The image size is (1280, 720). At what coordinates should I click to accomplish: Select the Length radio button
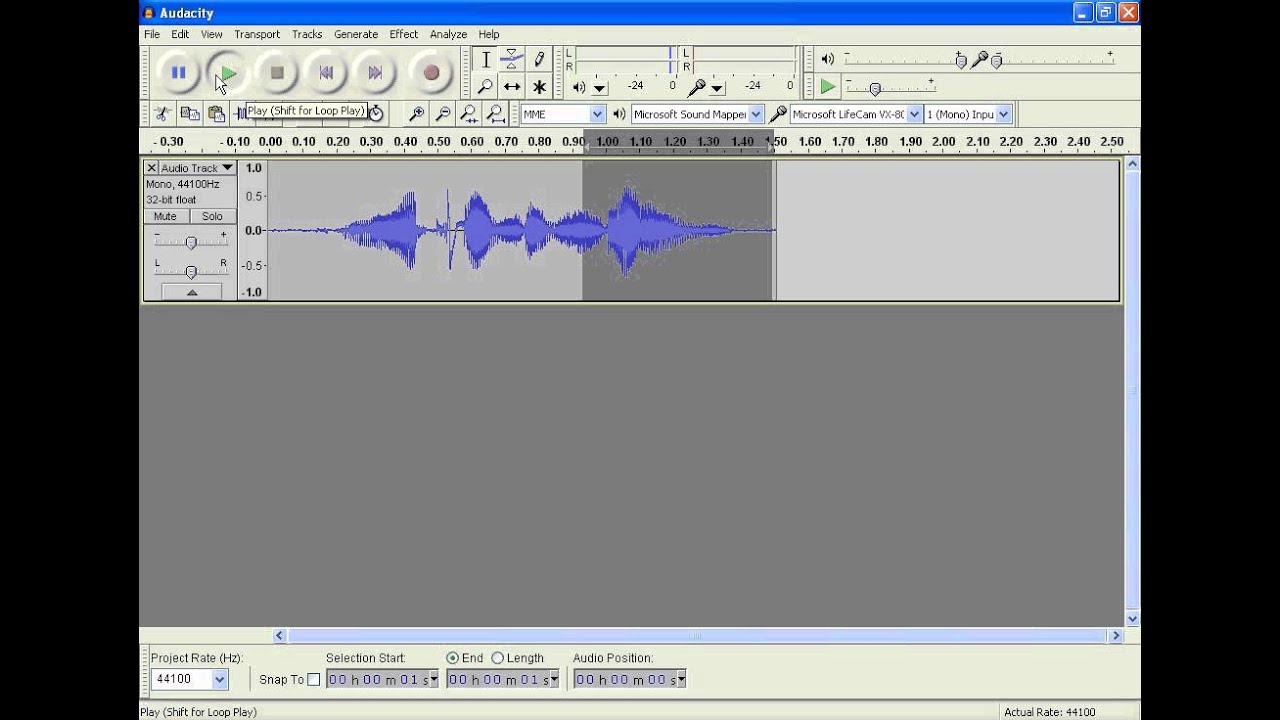pos(497,658)
